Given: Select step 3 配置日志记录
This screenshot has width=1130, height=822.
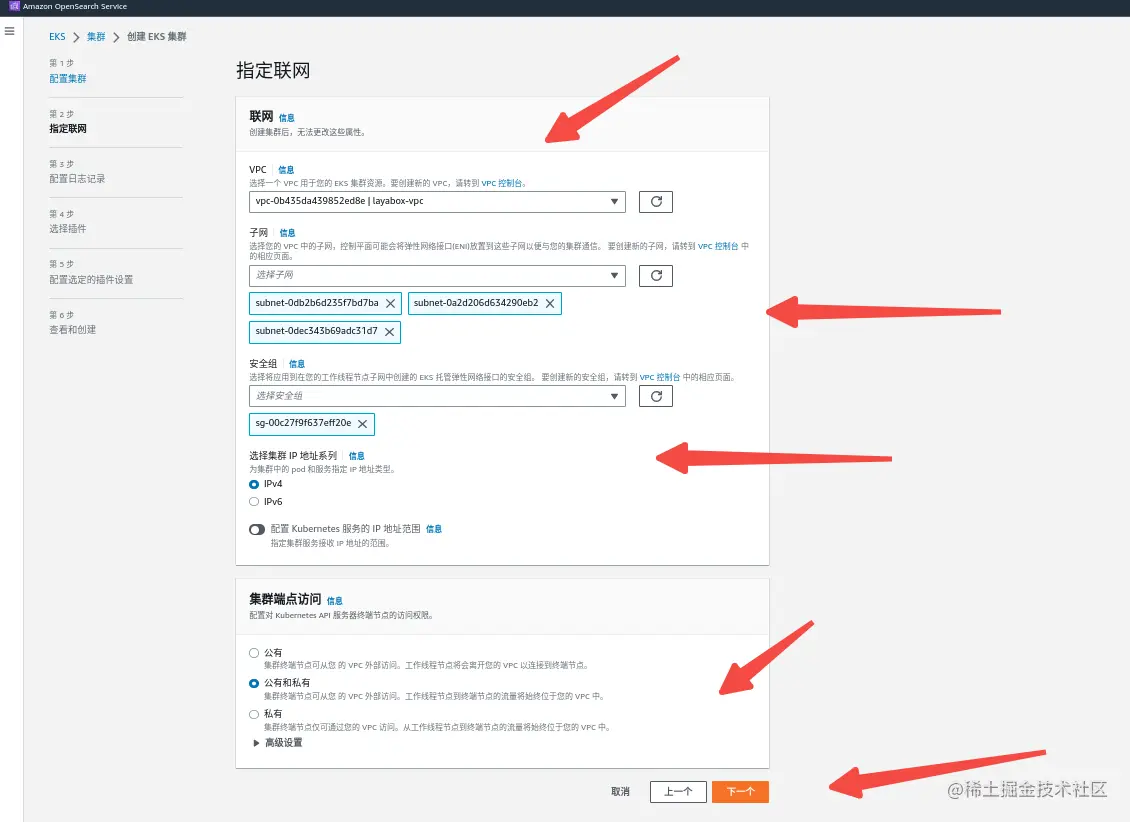Looking at the screenshot, I should [77, 179].
